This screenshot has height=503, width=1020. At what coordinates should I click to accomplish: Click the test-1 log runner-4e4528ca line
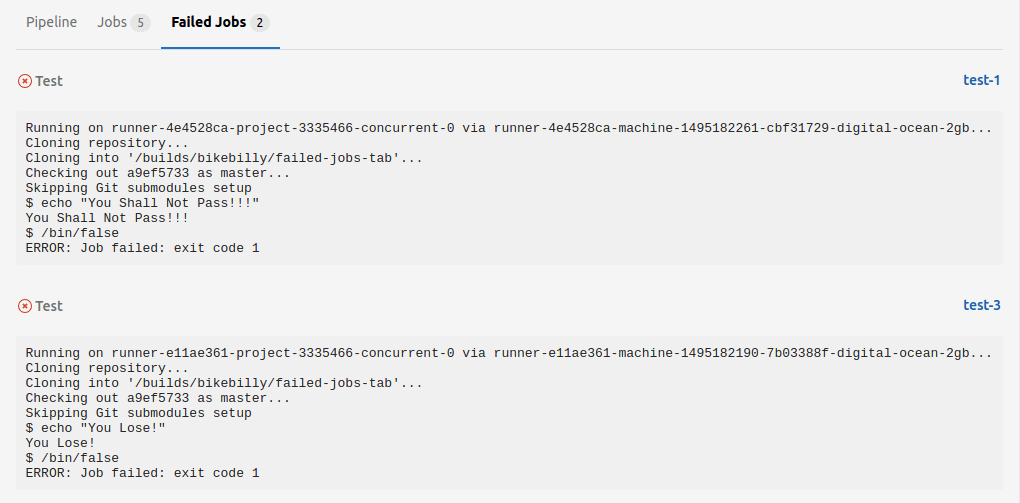[509, 128]
